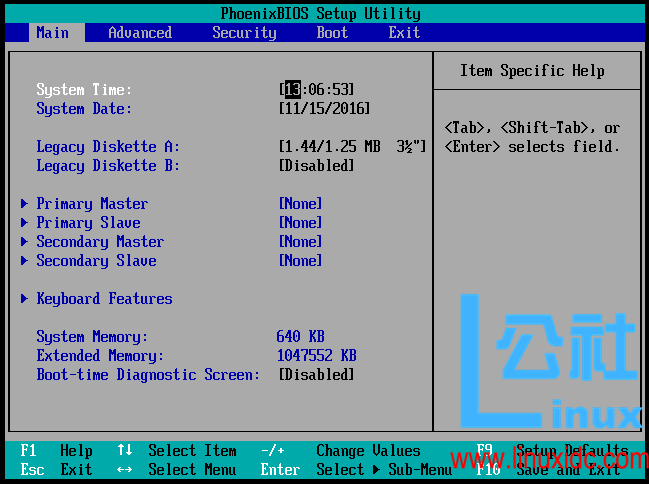Switch to the Boot tab

(x=332, y=33)
